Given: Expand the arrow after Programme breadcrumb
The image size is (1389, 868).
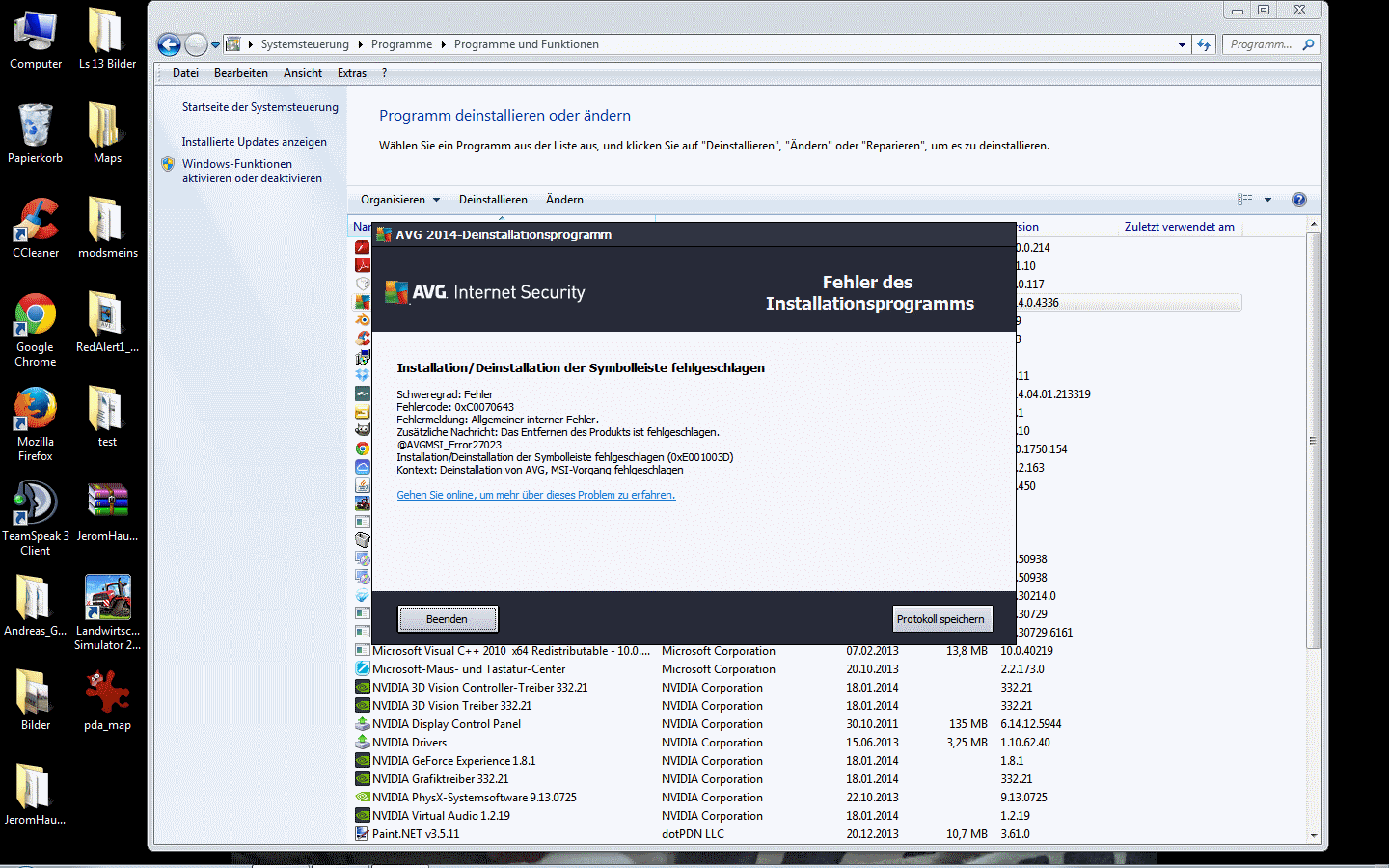Looking at the screenshot, I should (443, 44).
